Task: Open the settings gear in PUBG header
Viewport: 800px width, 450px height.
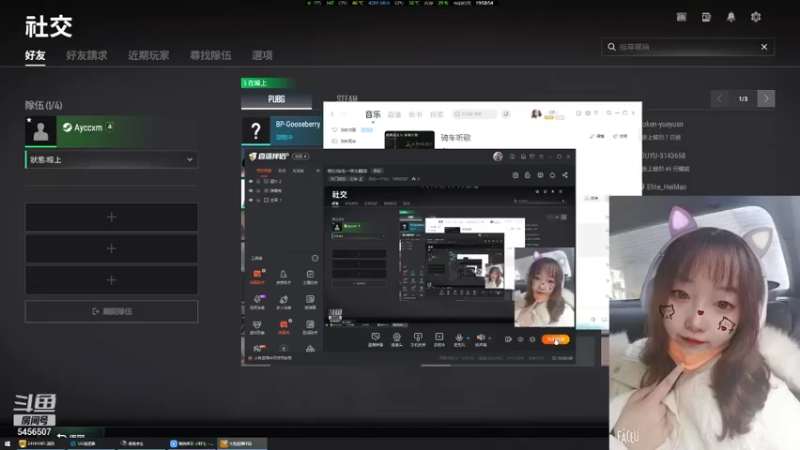Action: 756,17
